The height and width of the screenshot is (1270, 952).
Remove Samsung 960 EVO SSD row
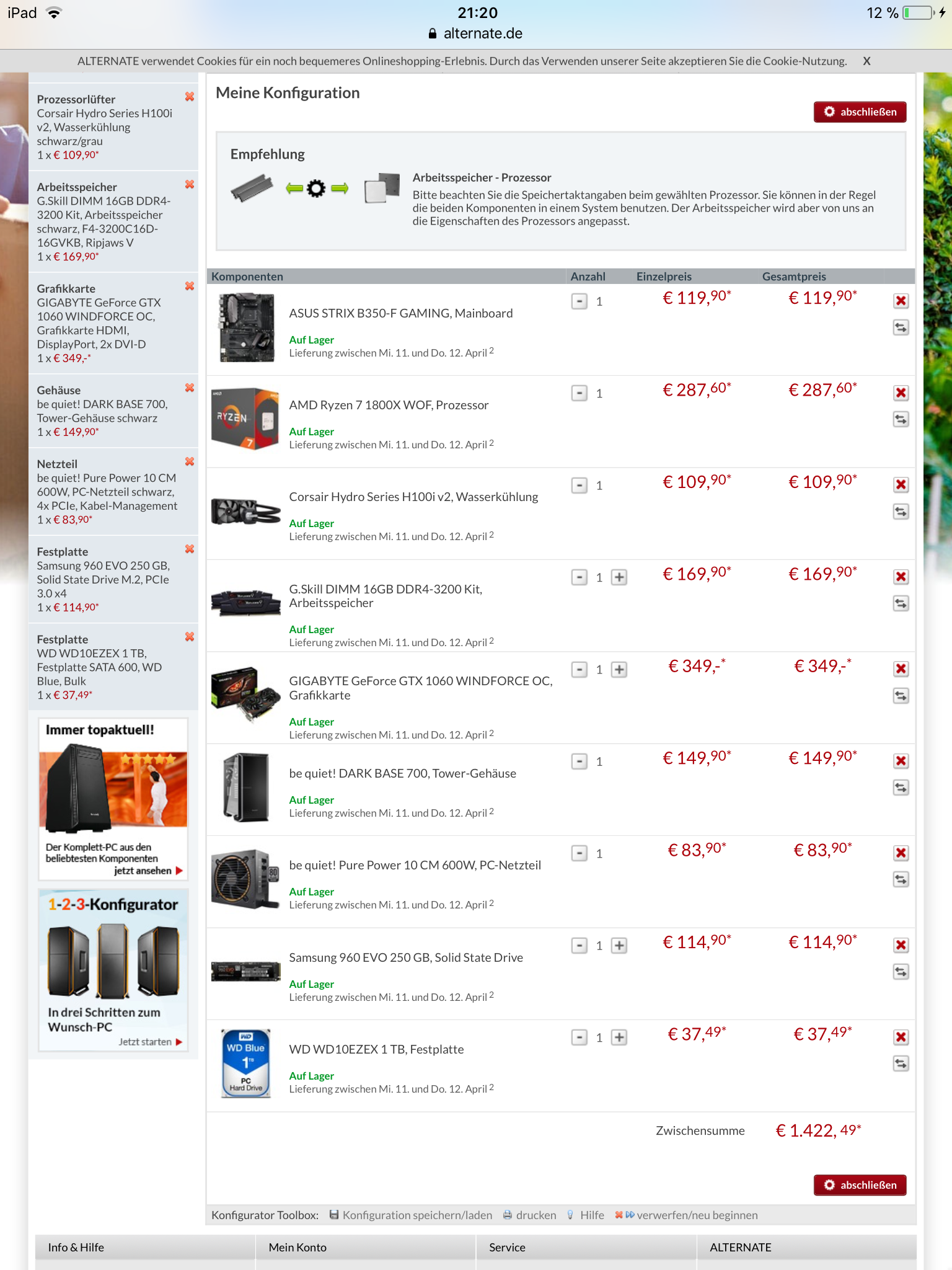[901, 945]
